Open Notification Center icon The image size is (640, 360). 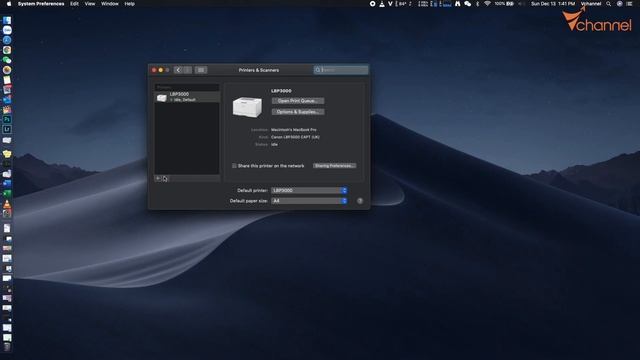[629, 4]
